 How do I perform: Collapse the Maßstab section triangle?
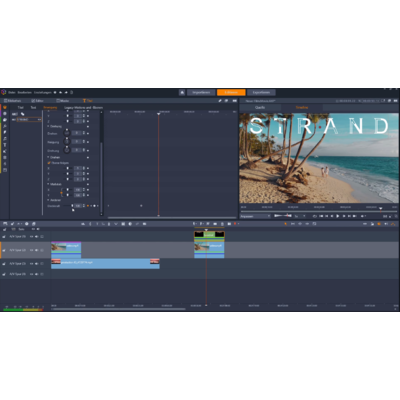[x=48, y=184]
